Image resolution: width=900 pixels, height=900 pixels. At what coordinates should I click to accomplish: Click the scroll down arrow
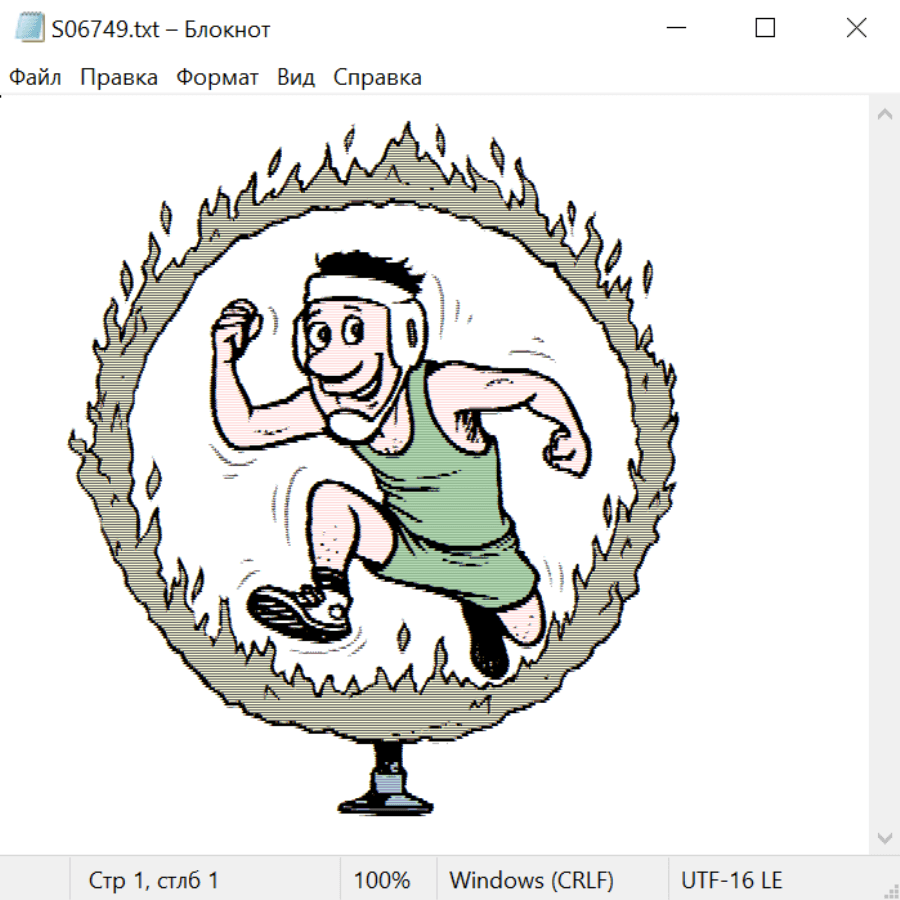884,837
